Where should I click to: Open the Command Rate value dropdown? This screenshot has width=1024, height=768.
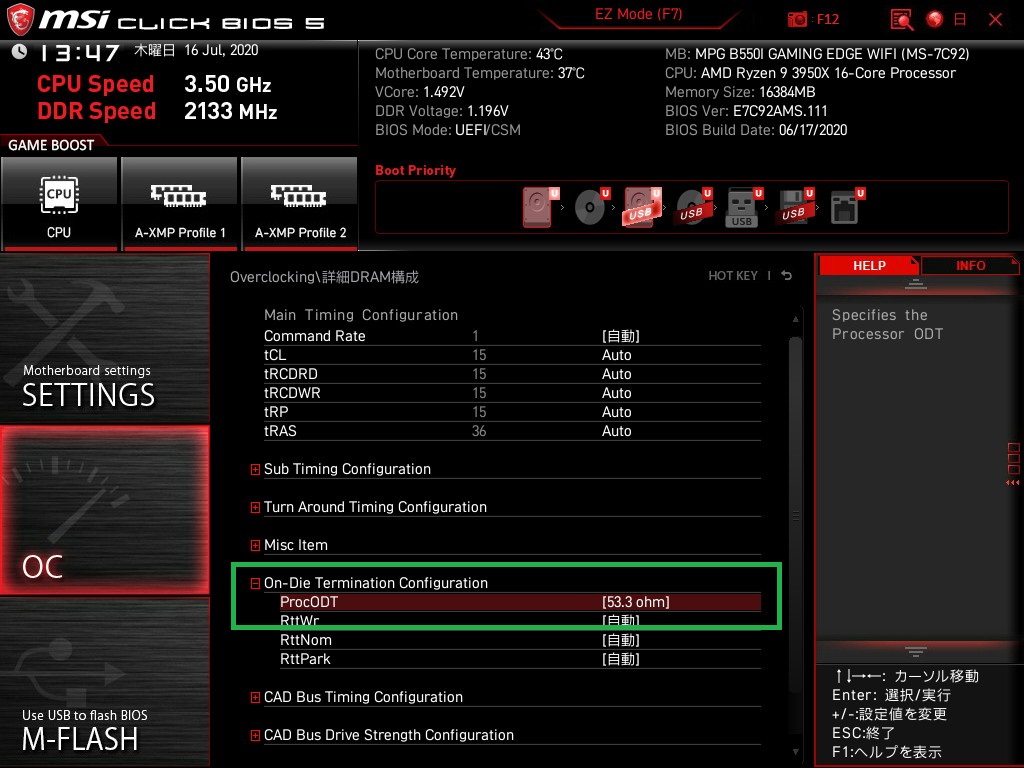coord(620,336)
